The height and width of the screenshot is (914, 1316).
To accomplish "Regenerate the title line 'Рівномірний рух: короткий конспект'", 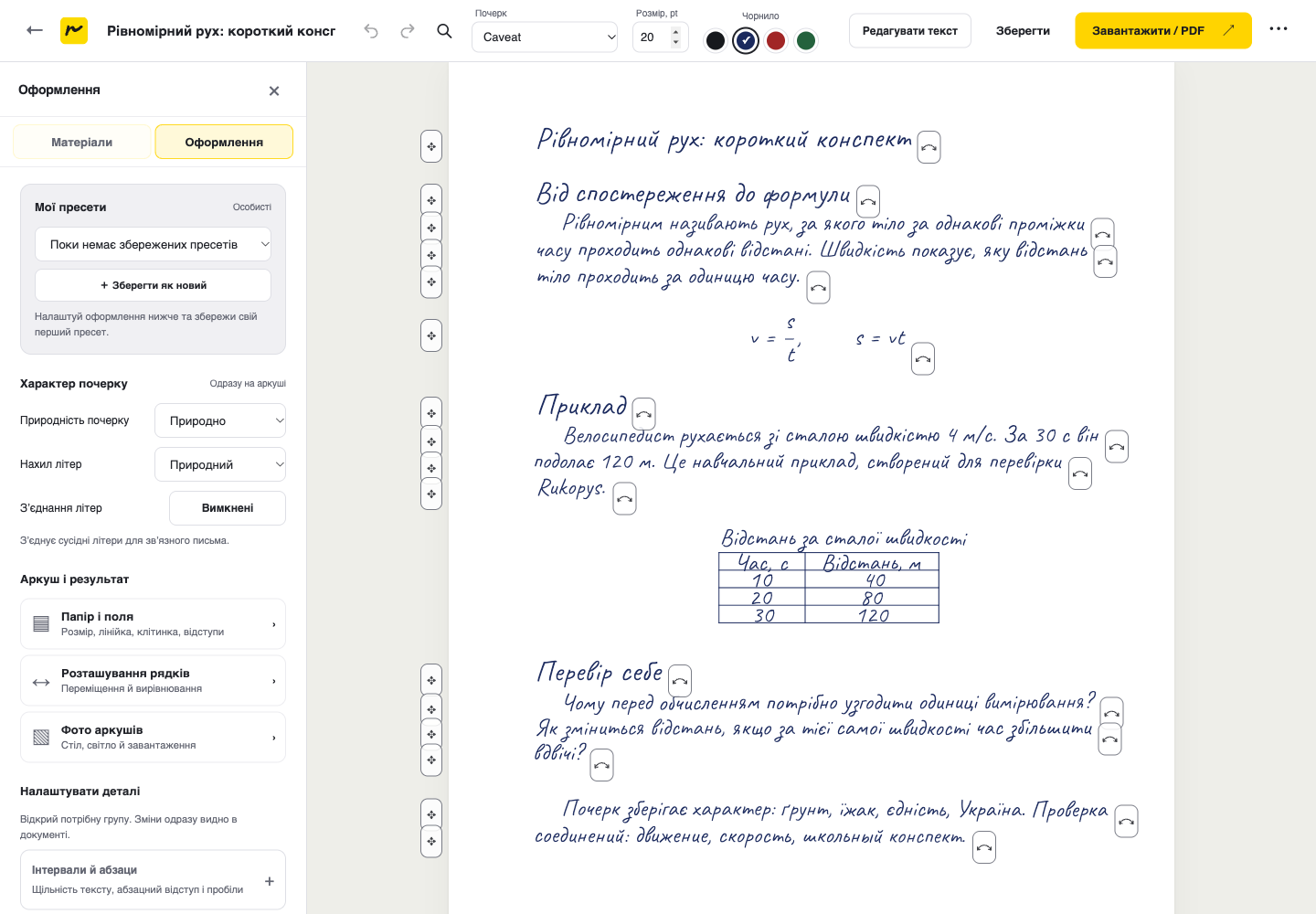I will coord(929,147).
